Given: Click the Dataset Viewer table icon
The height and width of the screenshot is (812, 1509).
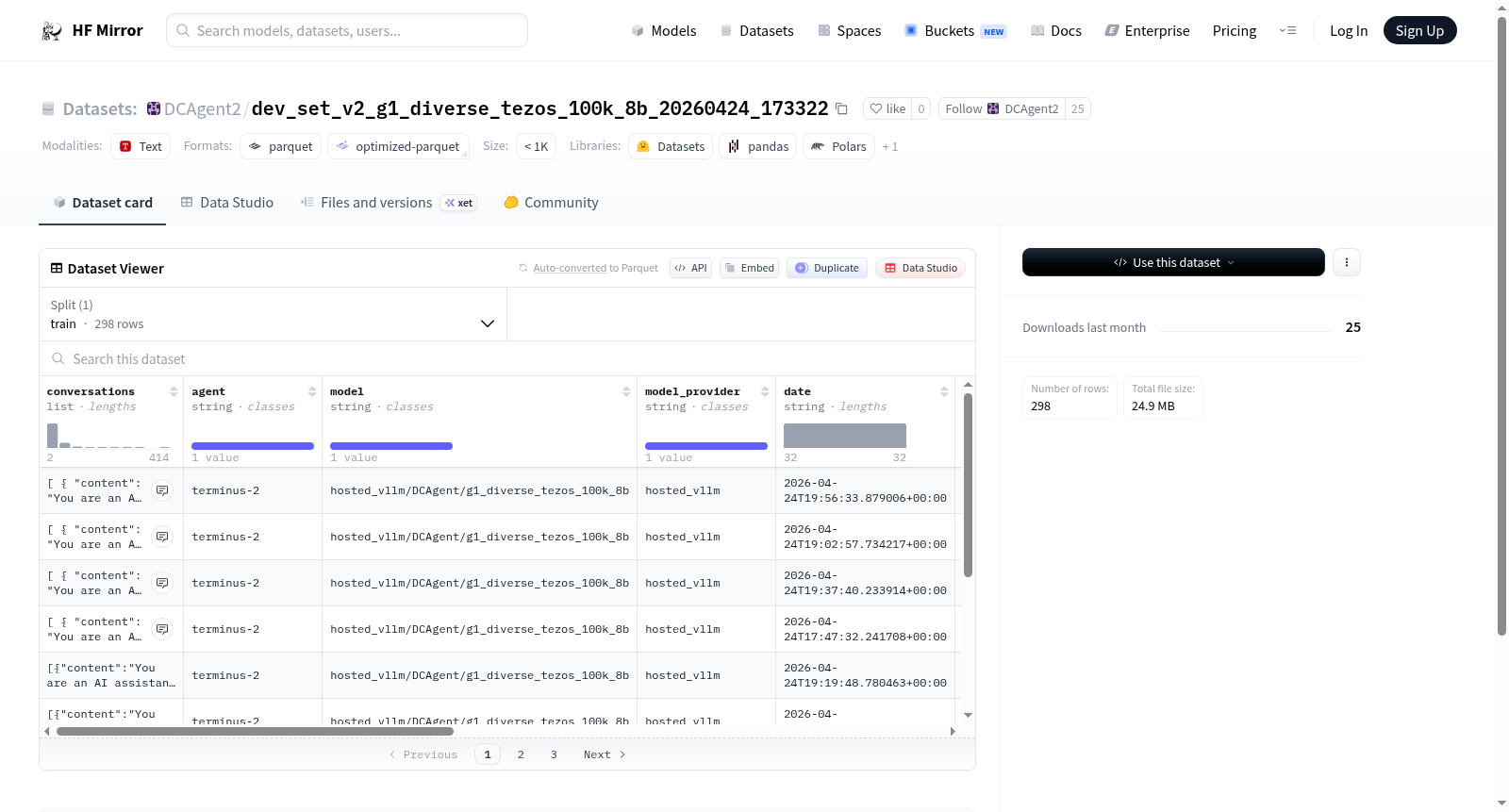Looking at the screenshot, I should click(57, 269).
